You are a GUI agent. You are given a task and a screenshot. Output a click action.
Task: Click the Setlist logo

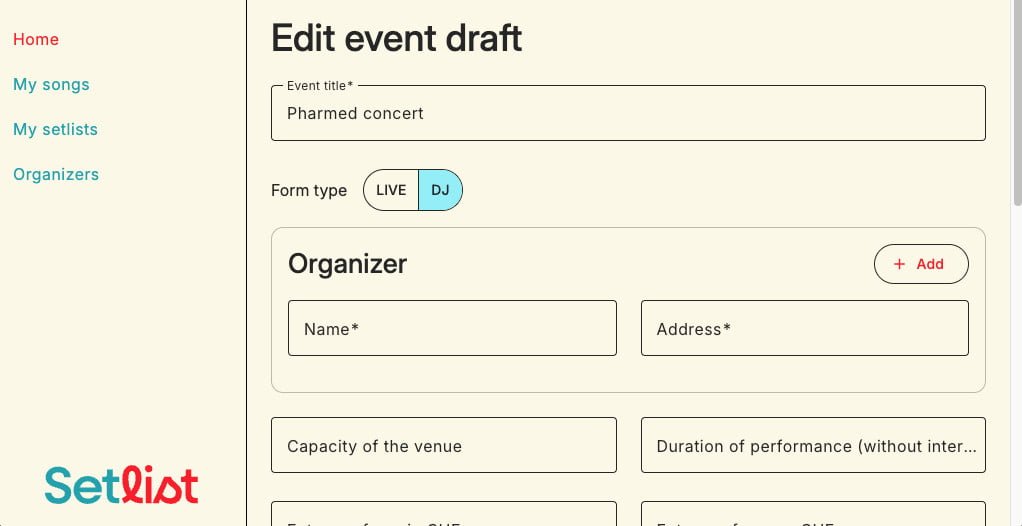click(121, 485)
